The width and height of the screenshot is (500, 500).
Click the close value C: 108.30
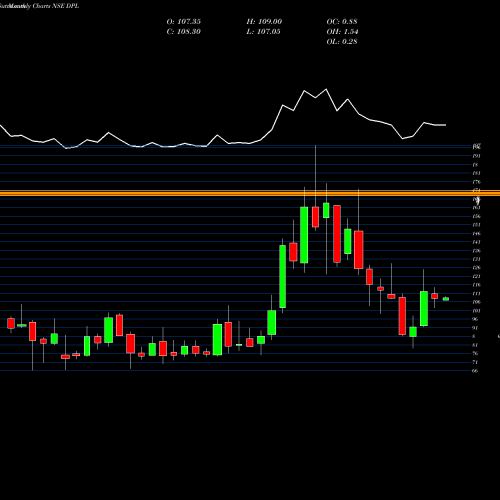click(x=184, y=32)
